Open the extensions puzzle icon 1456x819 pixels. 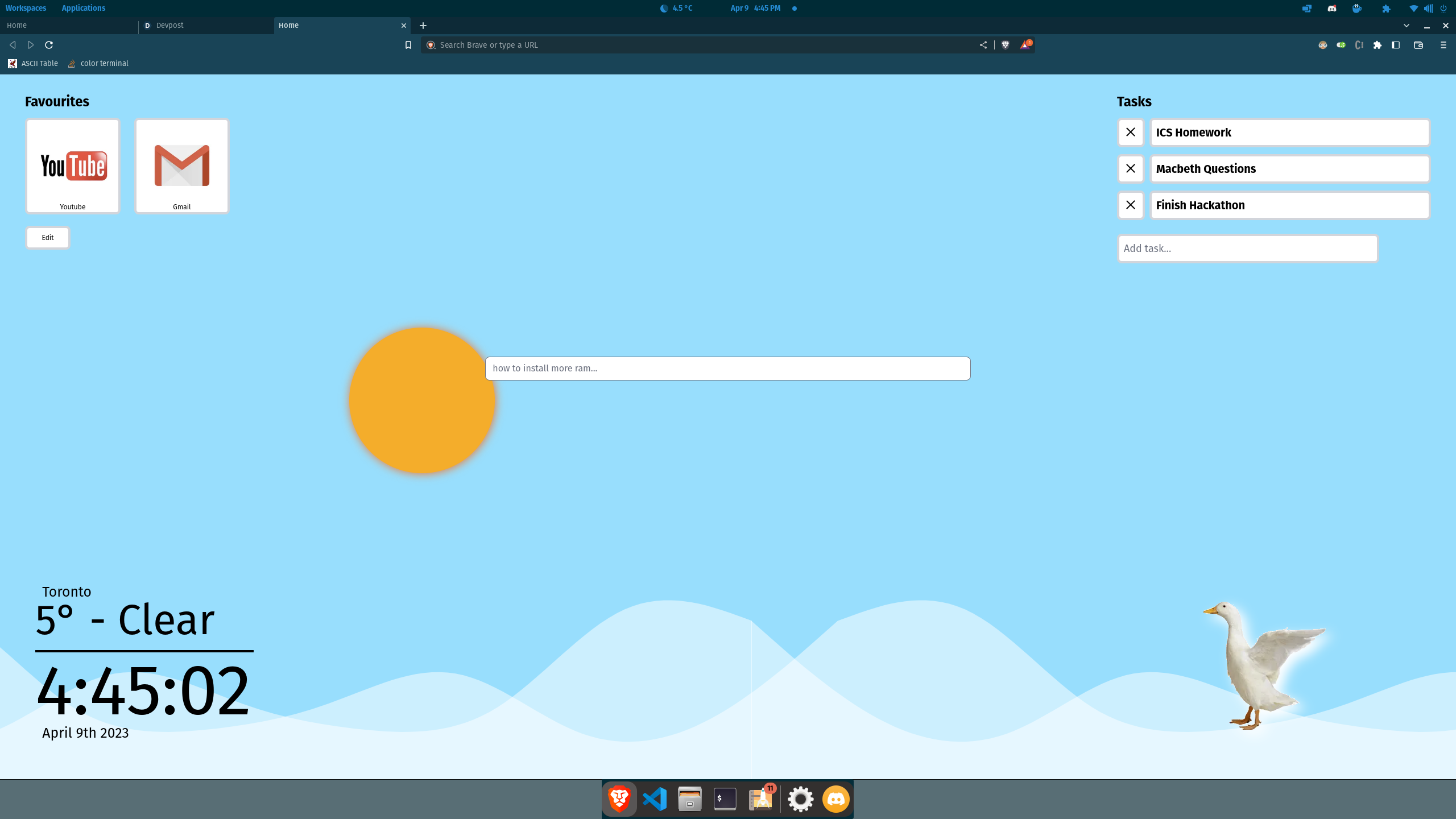click(x=1377, y=45)
